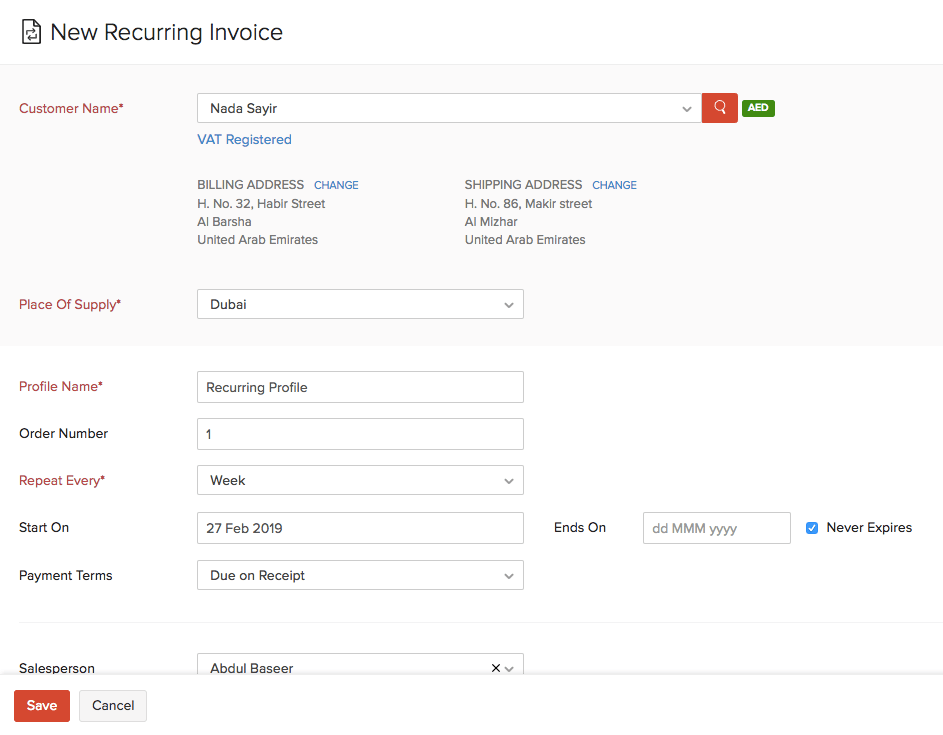Change the shipping address
The width and height of the screenshot is (943, 735).
pos(614,185)
